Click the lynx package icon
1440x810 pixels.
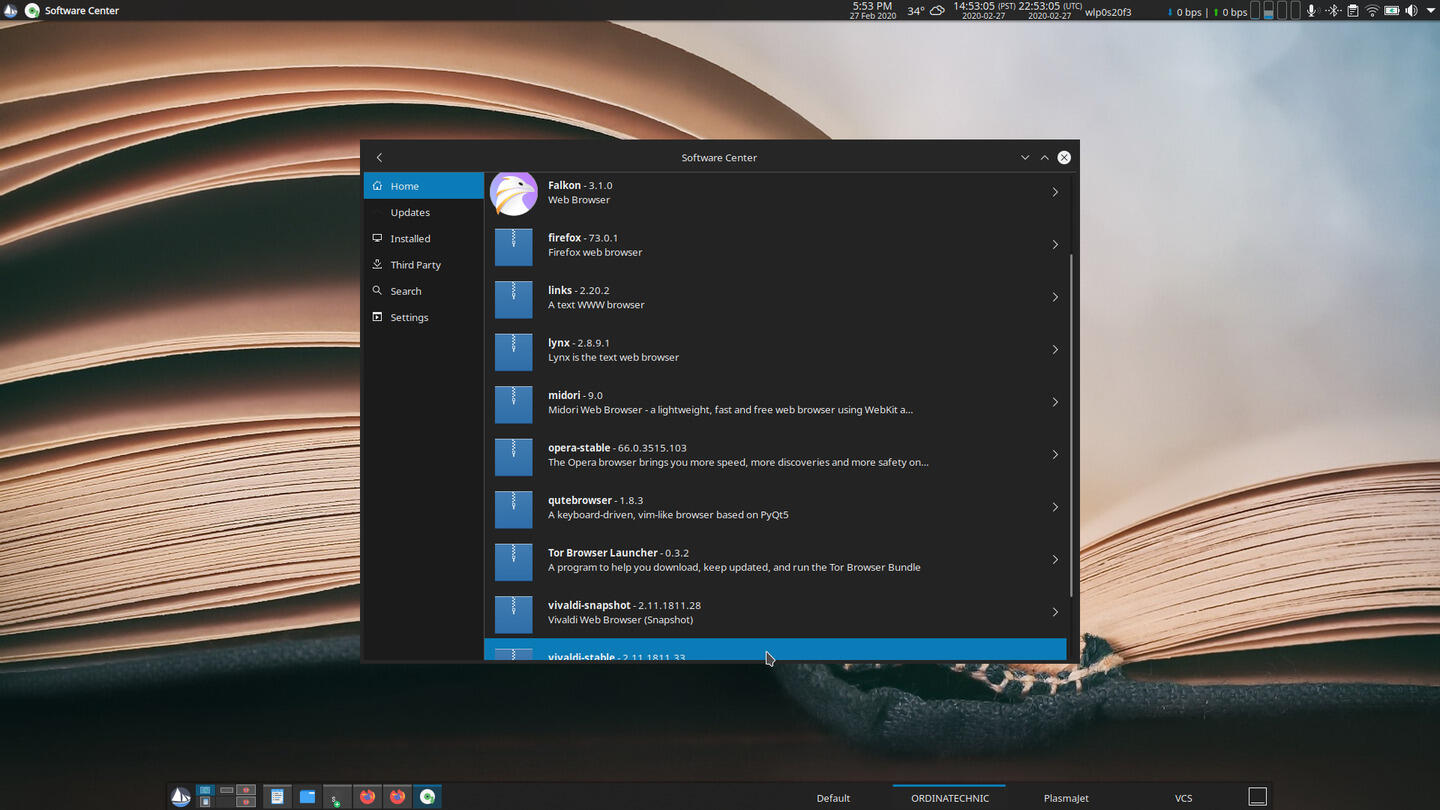pyautogui.click(x=514, y=351)
